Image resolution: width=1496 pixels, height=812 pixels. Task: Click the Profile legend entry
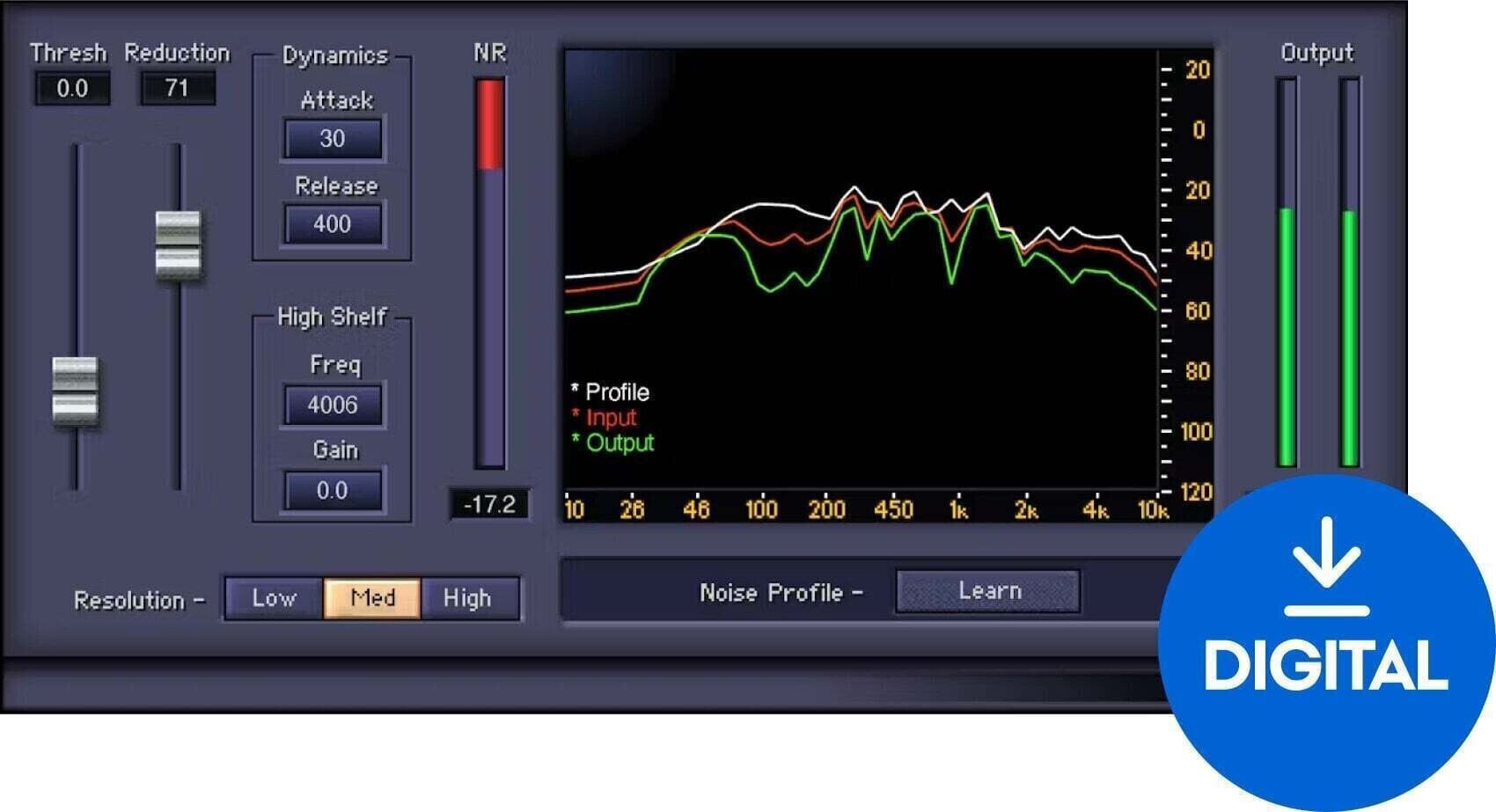click(611, 392)
